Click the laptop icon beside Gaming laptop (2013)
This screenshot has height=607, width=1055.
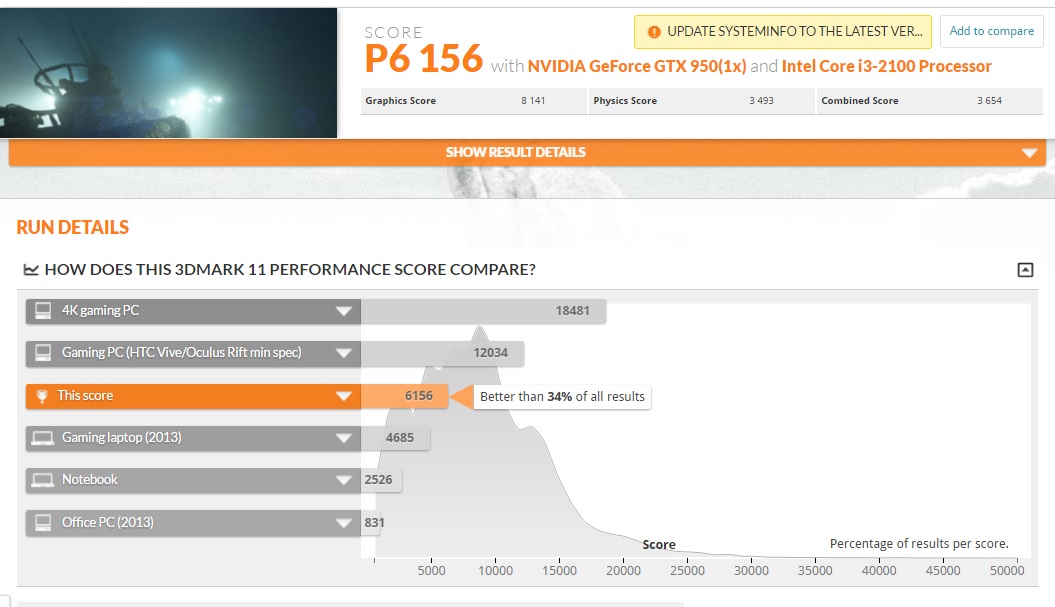(42, 438)
